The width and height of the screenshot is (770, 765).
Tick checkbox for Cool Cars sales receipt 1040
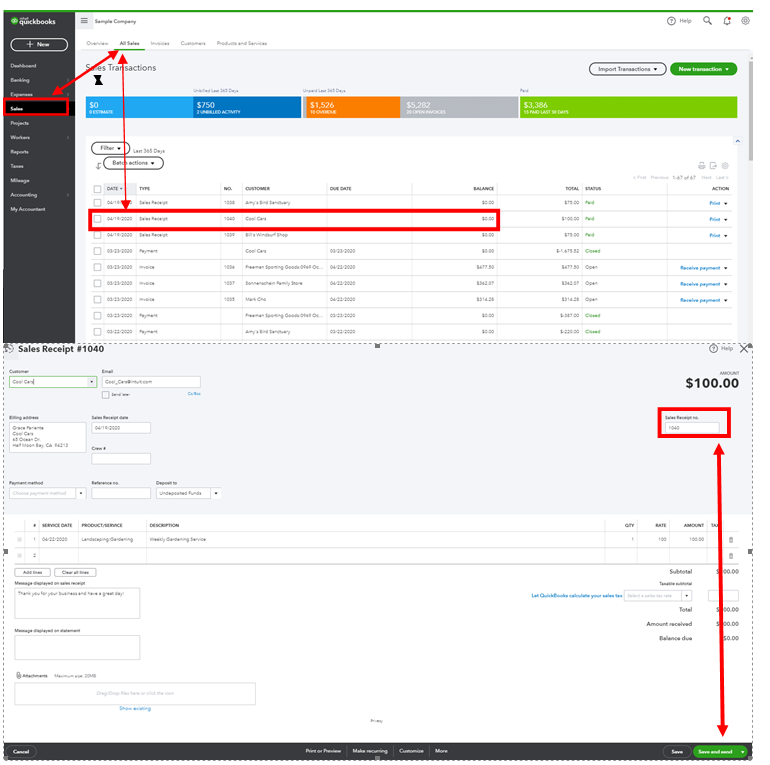pos(97,219)
